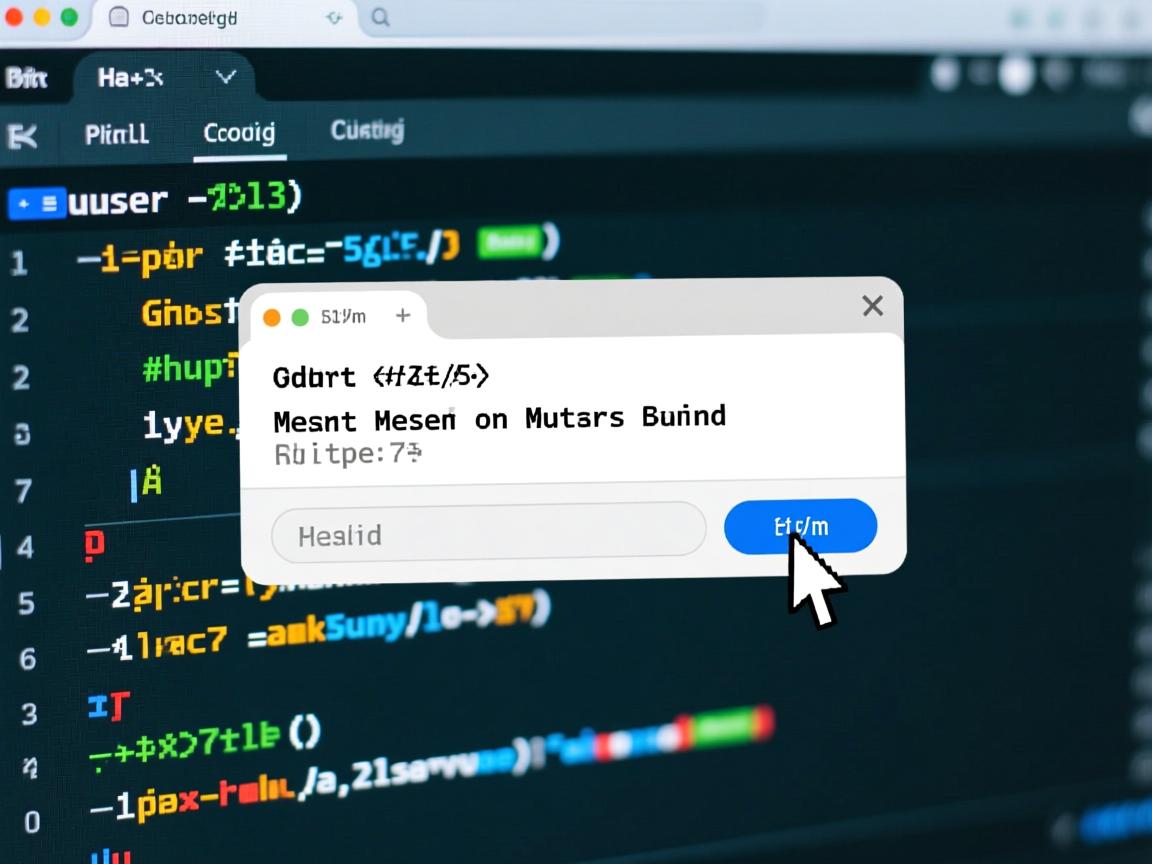
Task: Click the EK icon left of PlinLL
Action: [21, 135]
